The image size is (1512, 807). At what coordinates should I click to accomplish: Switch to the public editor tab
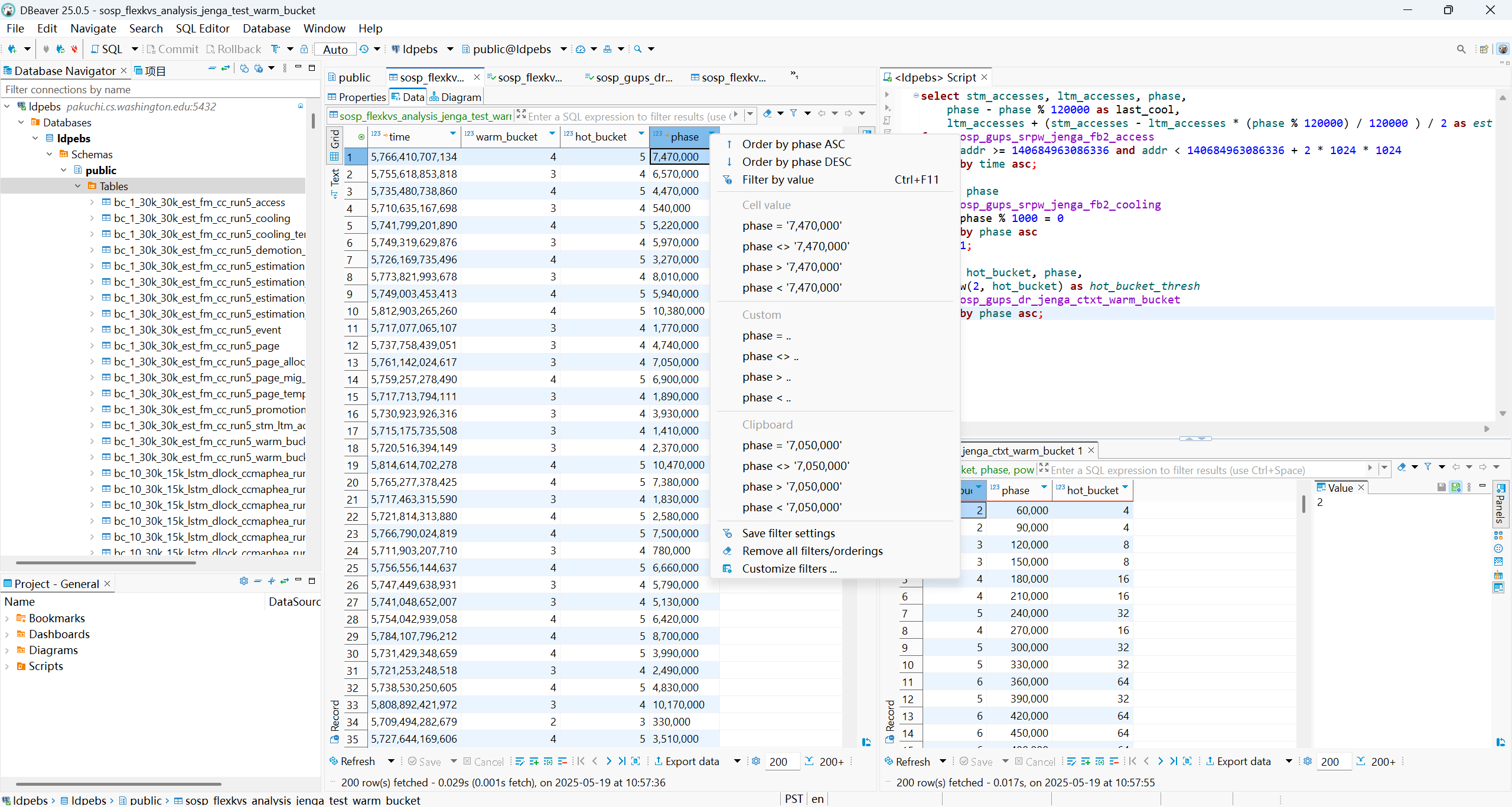(x=349, y=77)
